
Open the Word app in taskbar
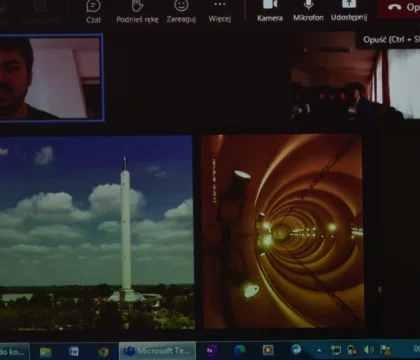74,351
